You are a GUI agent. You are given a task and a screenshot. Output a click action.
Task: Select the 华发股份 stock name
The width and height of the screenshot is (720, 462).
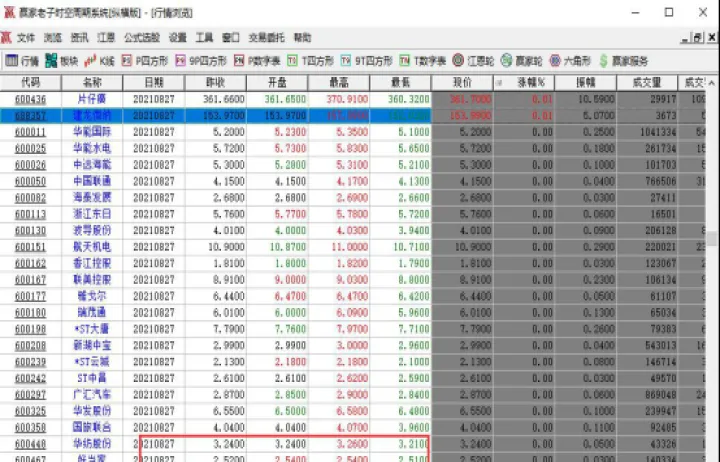point(92,411)
